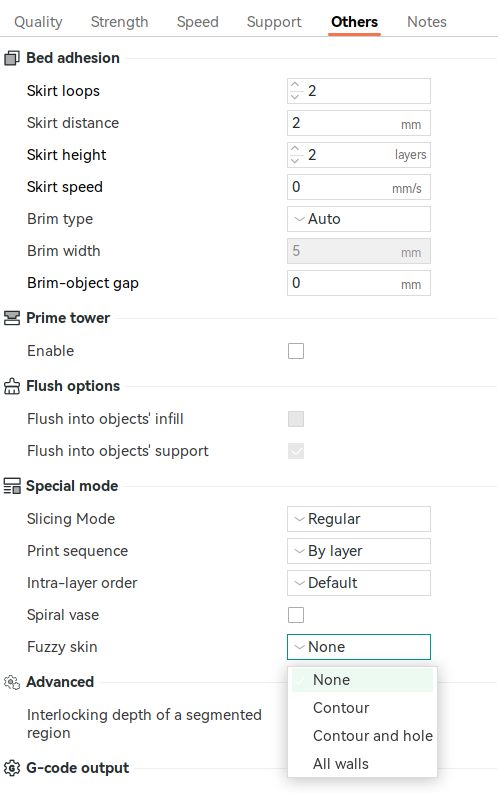Switch to the Quality tab
Screen dimensions: 498x793
(38, 22)
